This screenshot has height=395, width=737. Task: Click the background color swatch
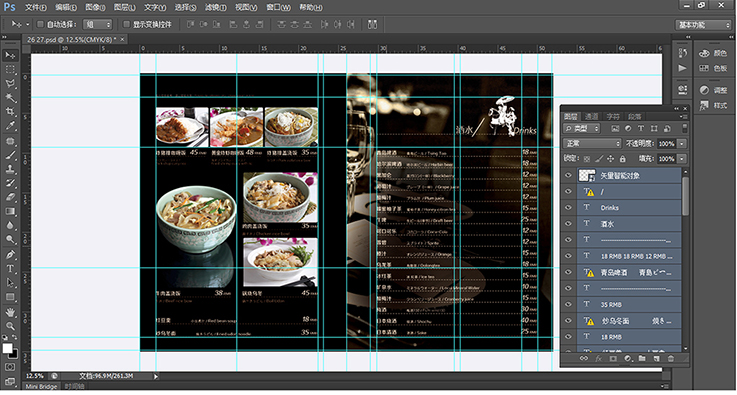[15, 355]
